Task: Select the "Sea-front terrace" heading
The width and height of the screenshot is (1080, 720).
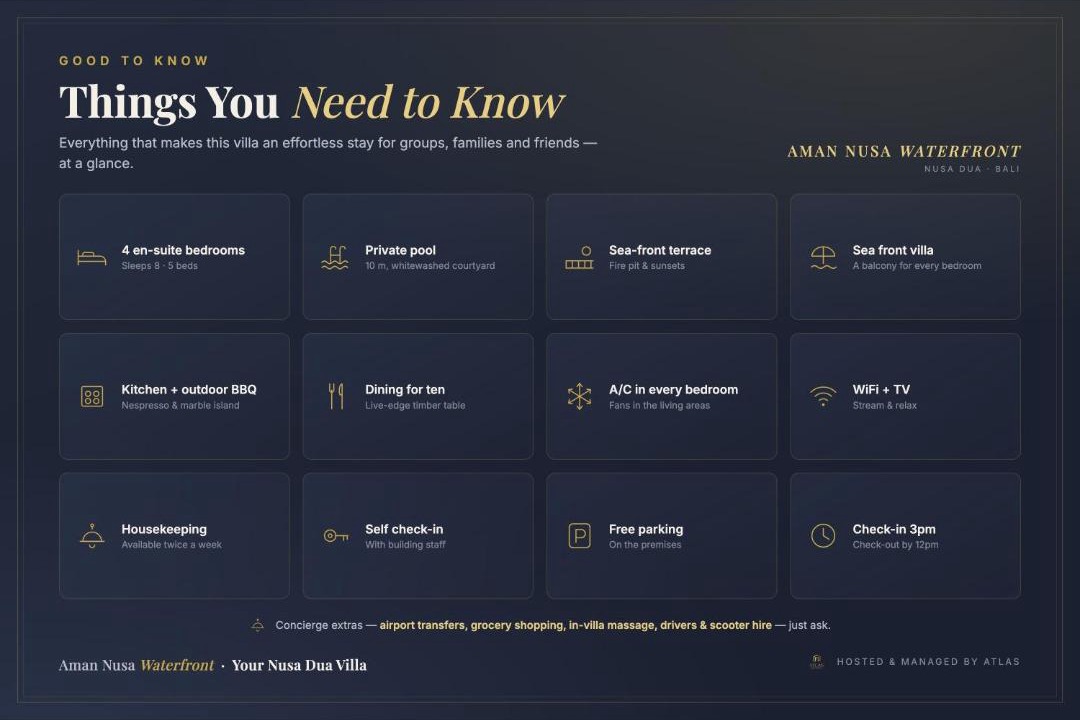Action: (660, 250)
